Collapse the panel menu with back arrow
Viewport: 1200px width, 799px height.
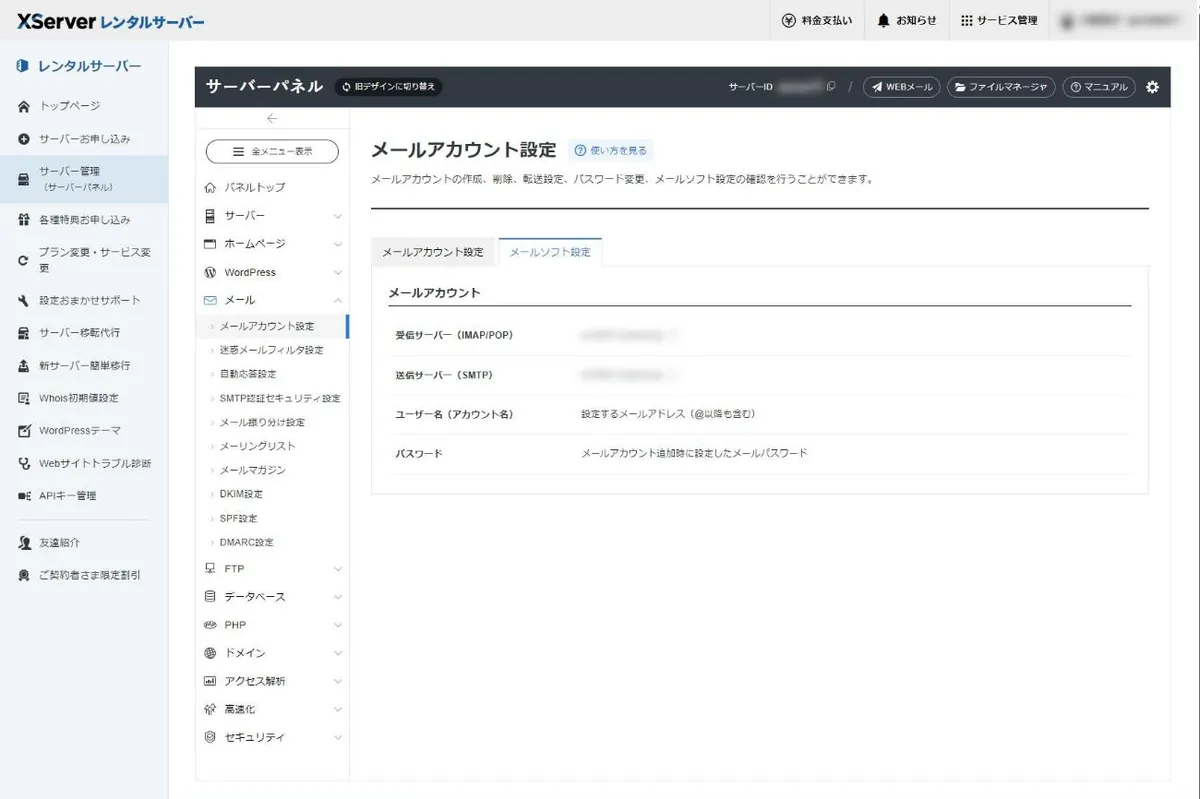click(272, 118)
